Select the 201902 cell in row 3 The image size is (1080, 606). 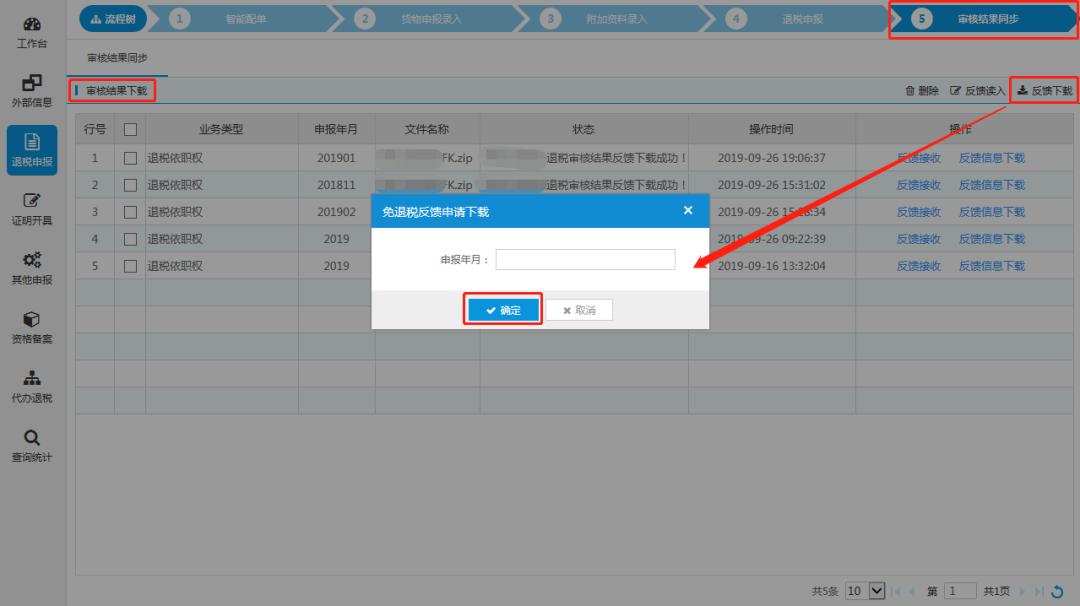coord(336,212)
